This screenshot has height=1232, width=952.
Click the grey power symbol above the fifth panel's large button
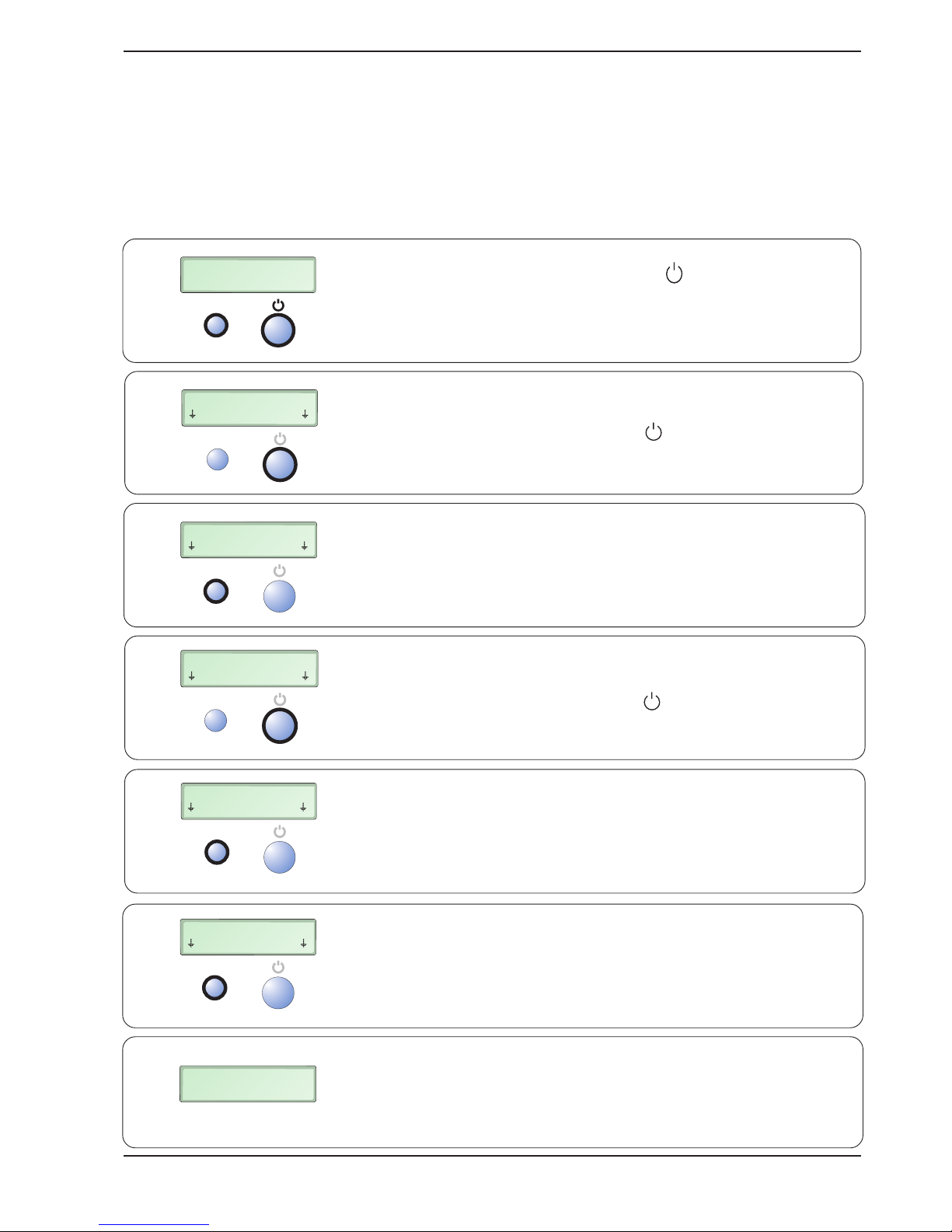click(280, 832)
